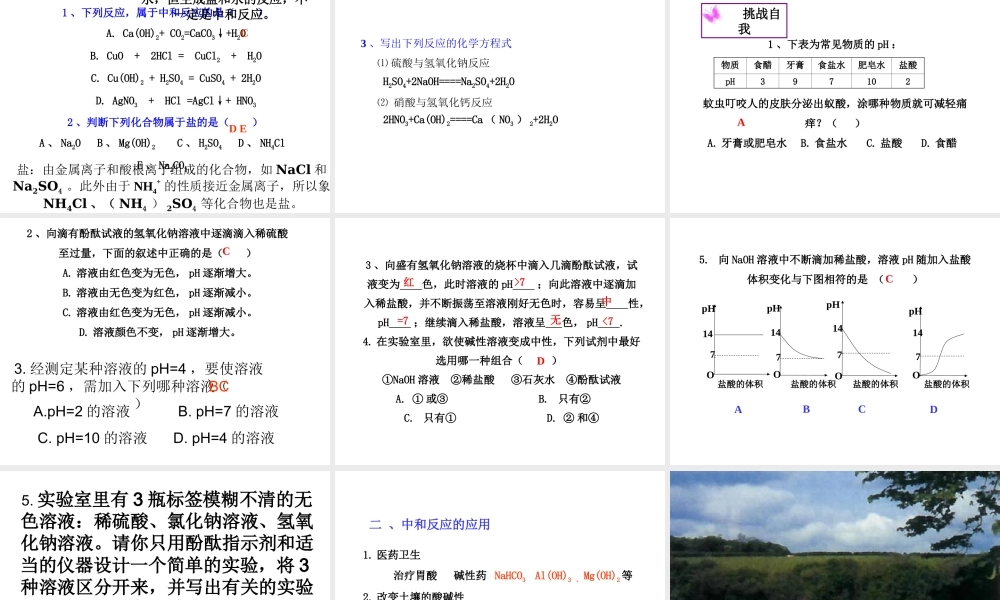This screenshot has height=600, width=1000.
Task: Click table header cell 盐酸
Action: click(x=908, y=65)
